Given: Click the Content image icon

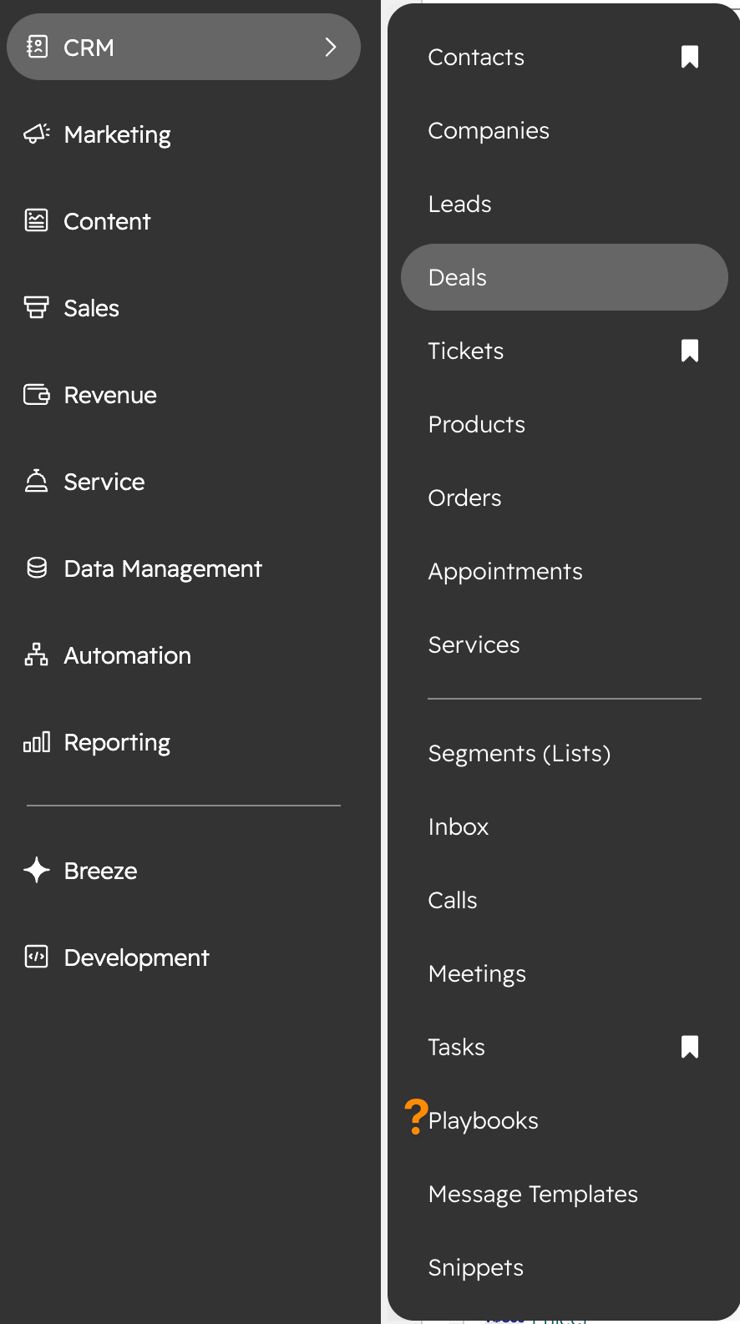Looking at the screenshot, I should pos(37,221).
